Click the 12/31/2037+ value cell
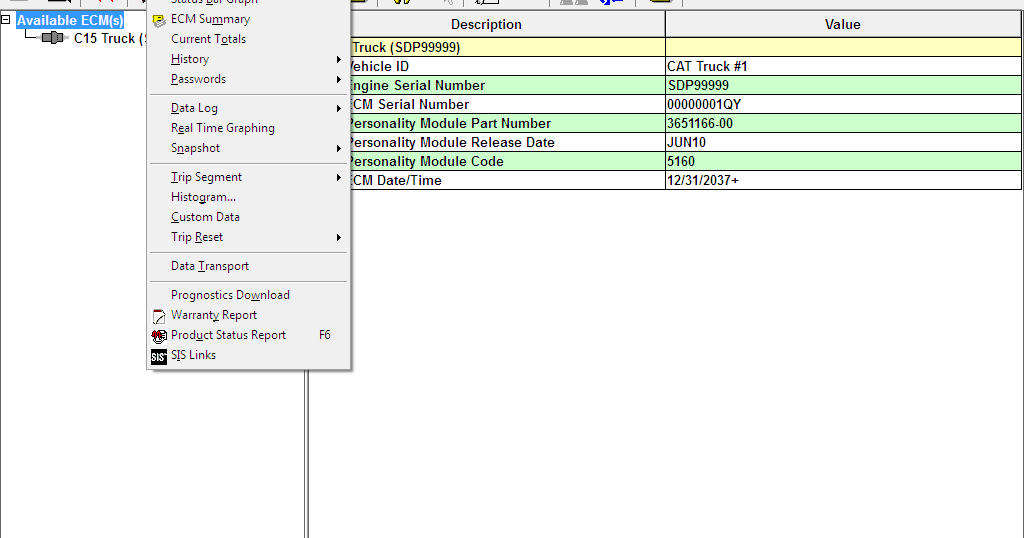This screenshot has width=1024, height=538. click(843, 180)
